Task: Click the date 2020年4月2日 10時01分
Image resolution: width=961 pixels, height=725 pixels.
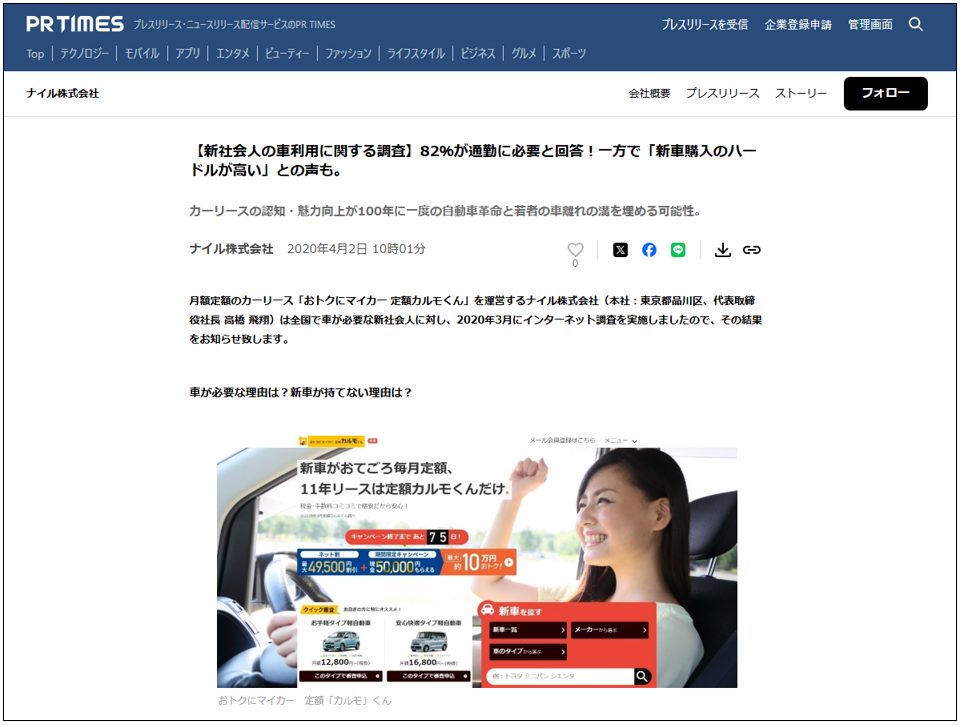Action: coord(356,249)
